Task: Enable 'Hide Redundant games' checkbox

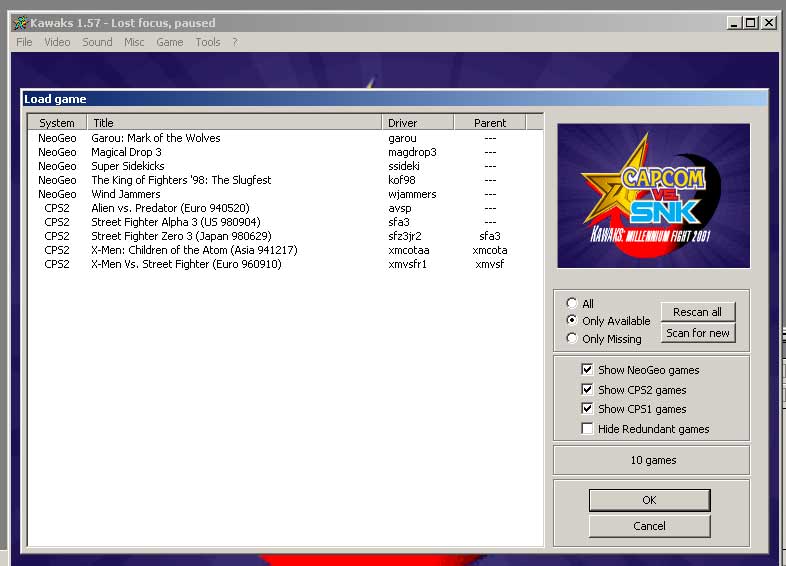Action: point(588,429)
